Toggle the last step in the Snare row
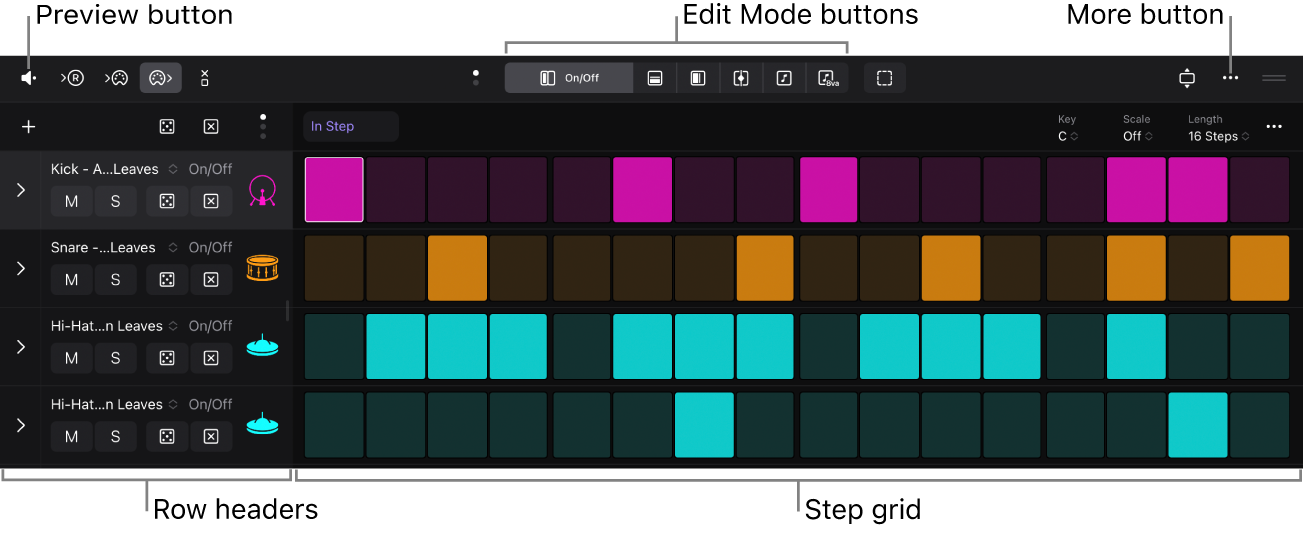The image size is (1304, 538). point(1260,268)
